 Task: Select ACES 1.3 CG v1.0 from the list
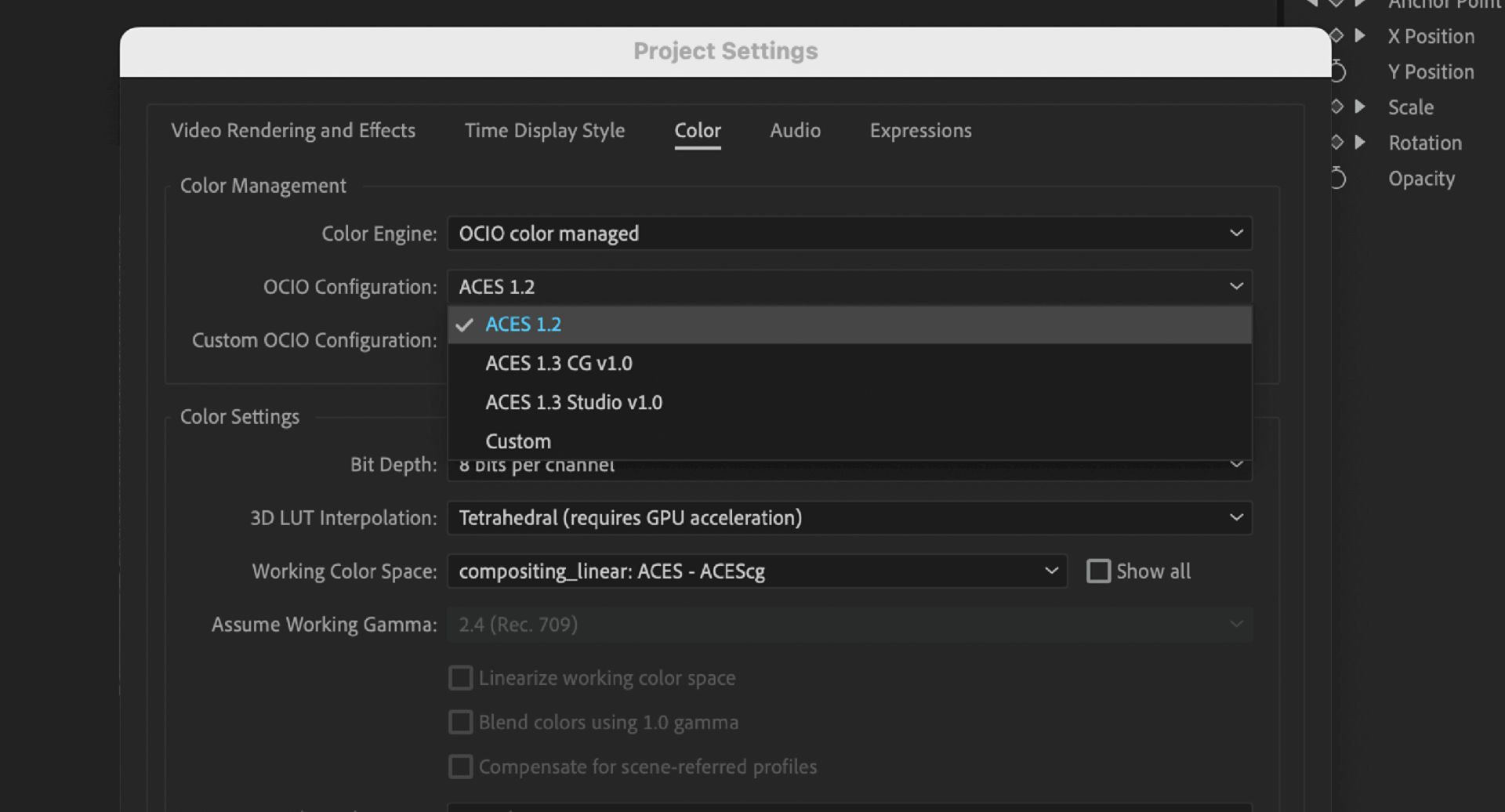[558, 363]
